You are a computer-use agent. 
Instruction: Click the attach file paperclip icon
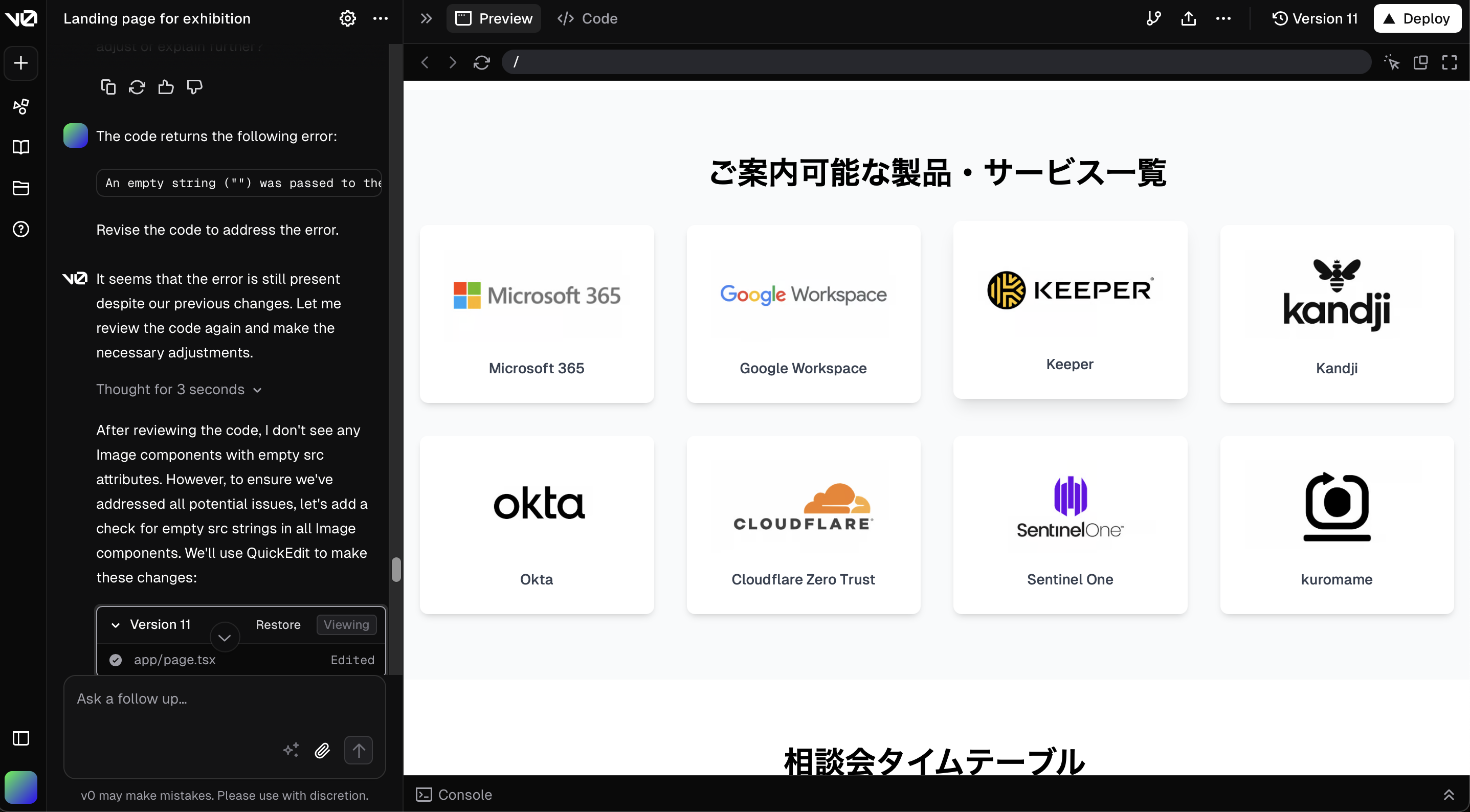point(322,750)
